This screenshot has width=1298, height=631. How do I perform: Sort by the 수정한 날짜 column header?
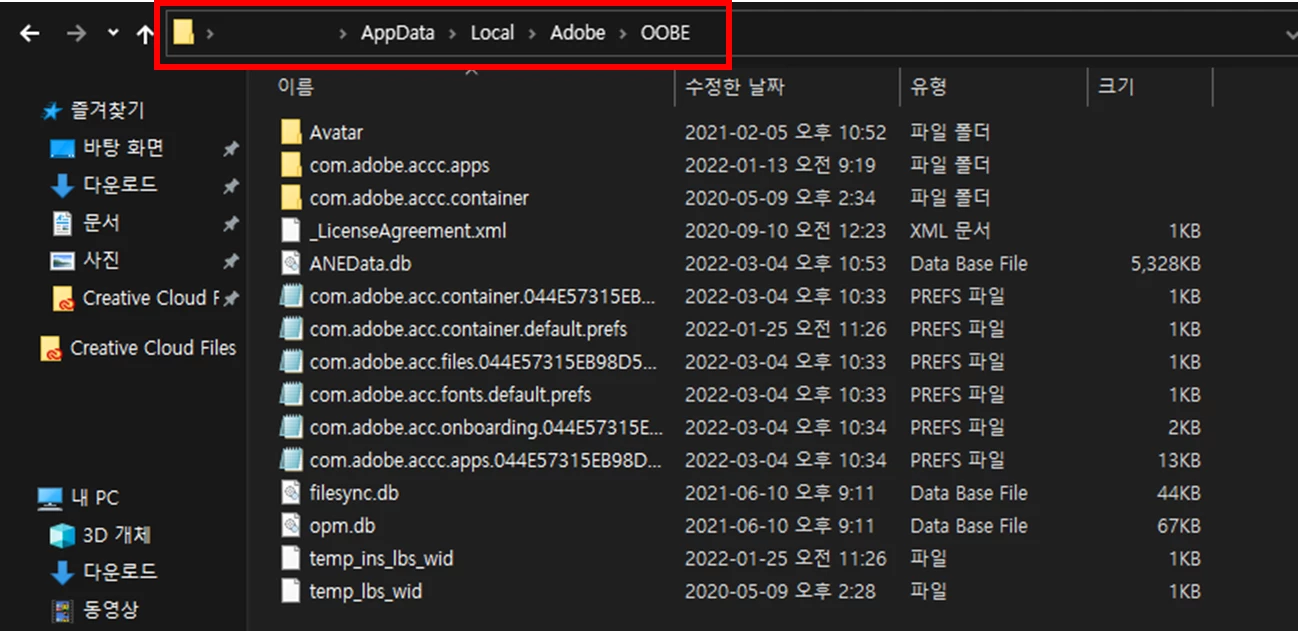734,87
